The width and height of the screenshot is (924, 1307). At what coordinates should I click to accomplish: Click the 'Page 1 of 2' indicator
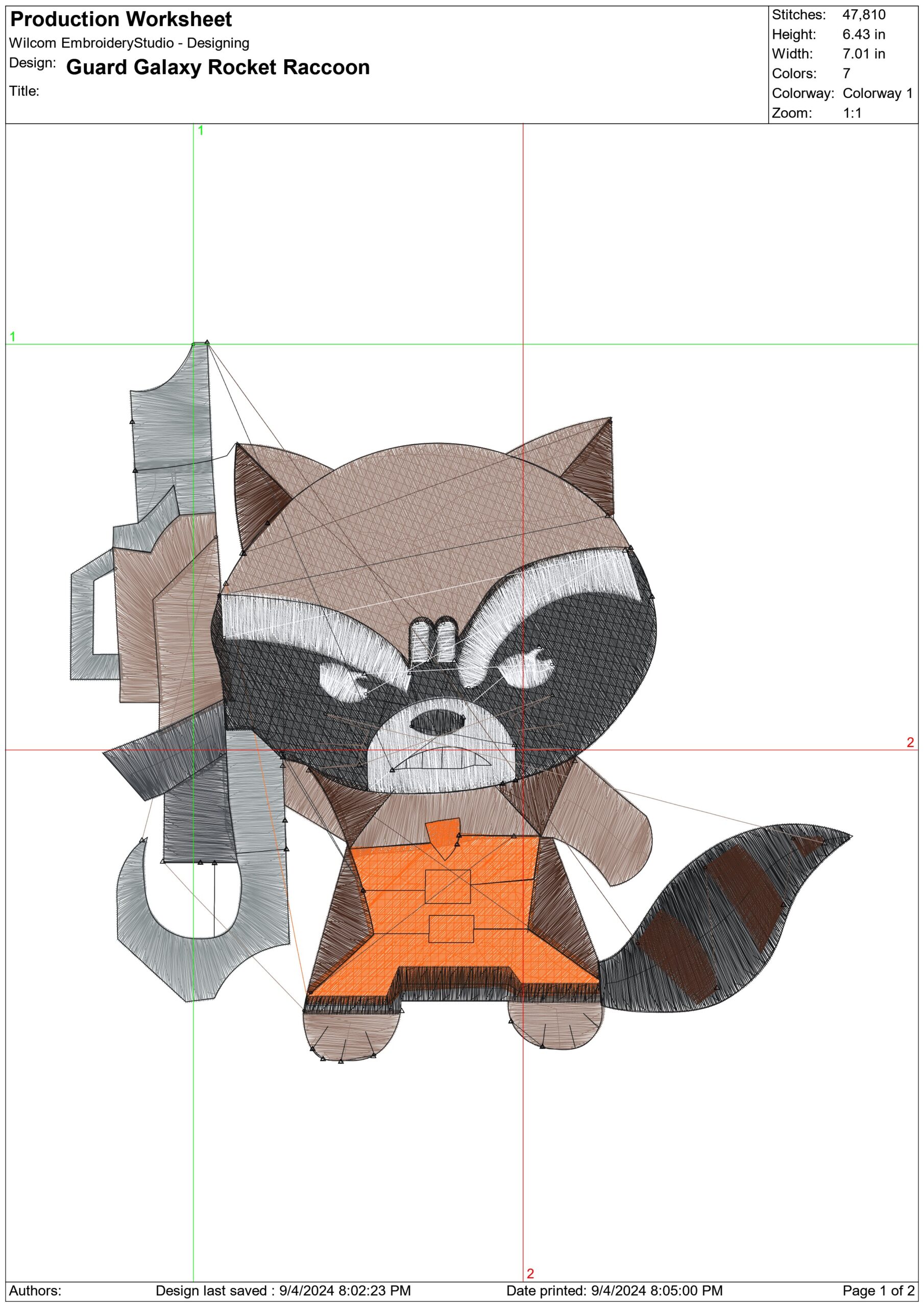tap(879, 1291)
